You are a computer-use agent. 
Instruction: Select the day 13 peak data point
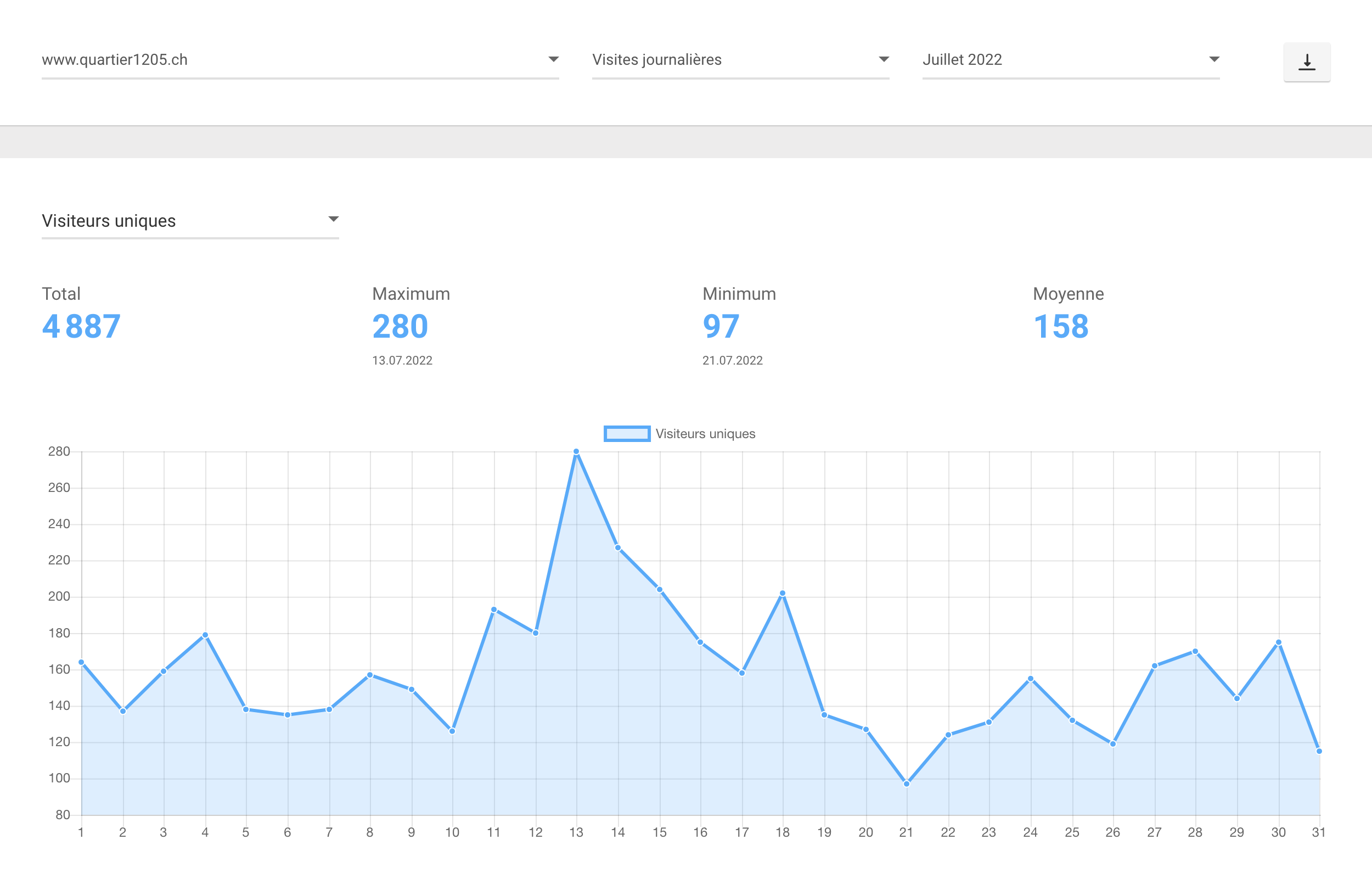pyautogui.click(x=576, y=452)
